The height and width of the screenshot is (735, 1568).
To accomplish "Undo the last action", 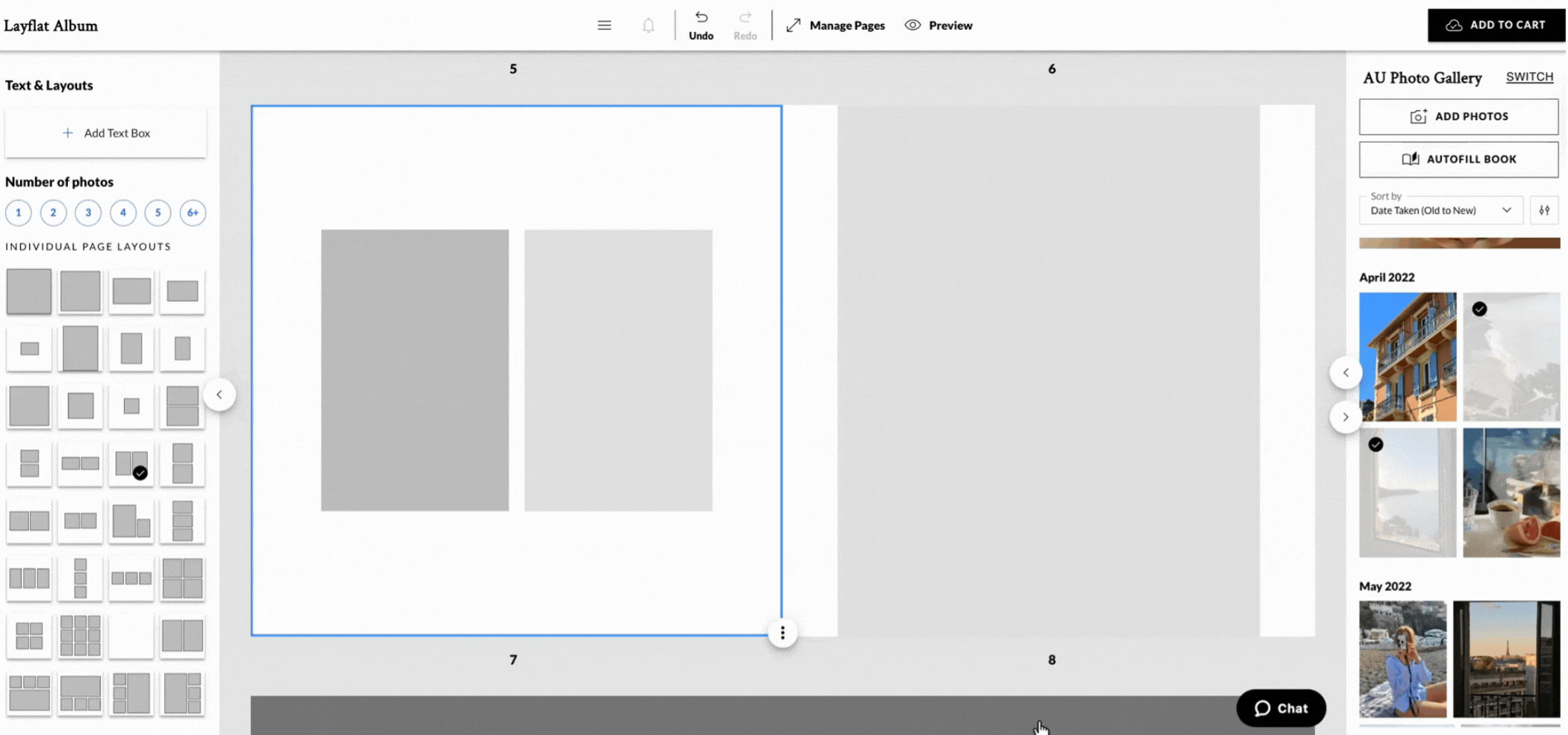I will (700, 25).
